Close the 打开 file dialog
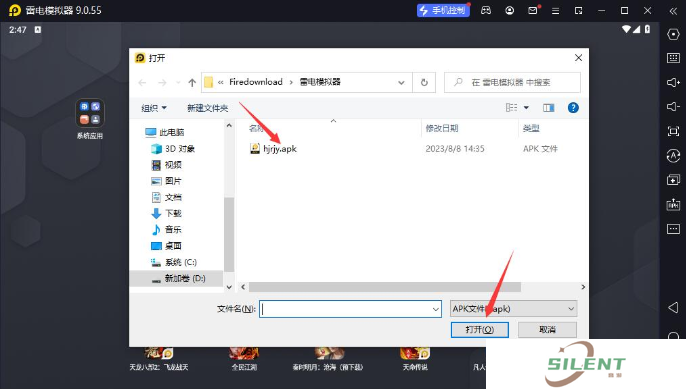This screenshot has width=686, height=389. click(x=578, y=58)
